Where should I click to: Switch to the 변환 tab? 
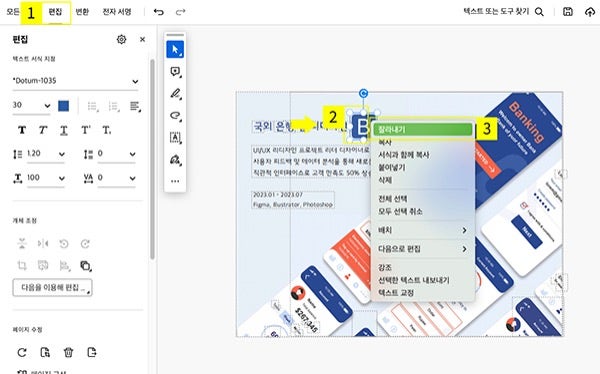point(82,12)
